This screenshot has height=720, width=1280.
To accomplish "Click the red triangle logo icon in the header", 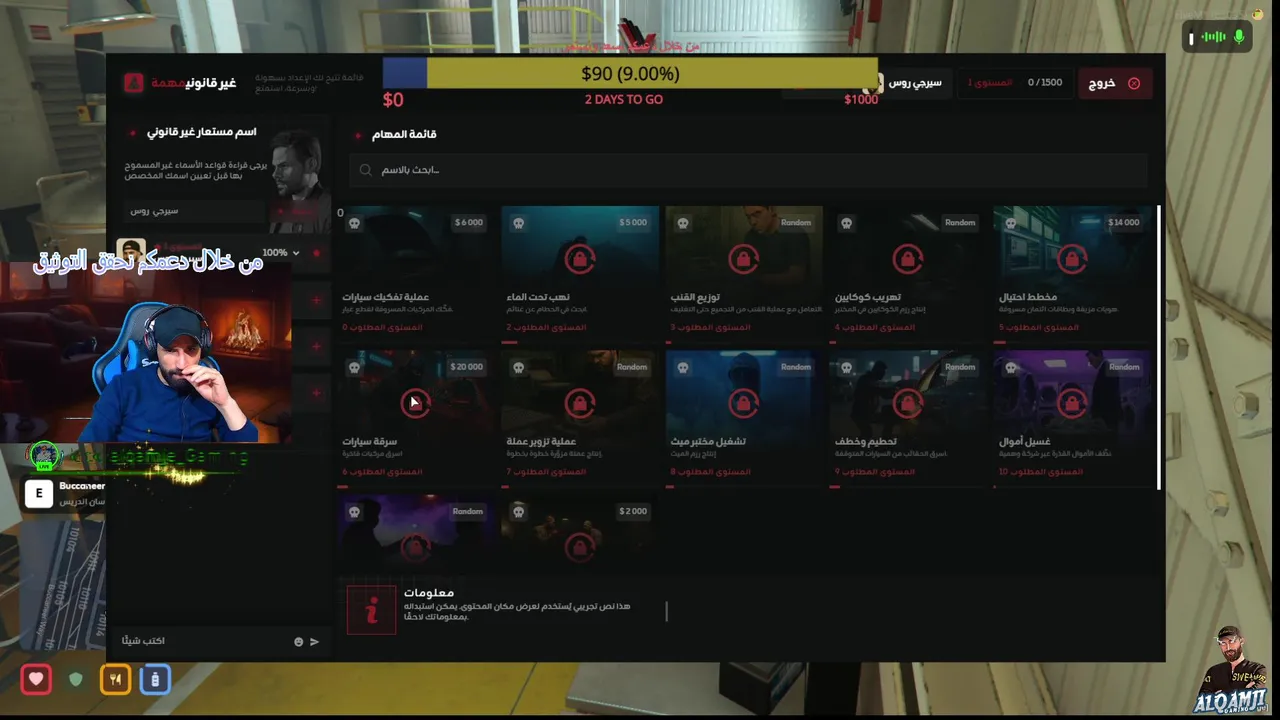I will 133,83.
